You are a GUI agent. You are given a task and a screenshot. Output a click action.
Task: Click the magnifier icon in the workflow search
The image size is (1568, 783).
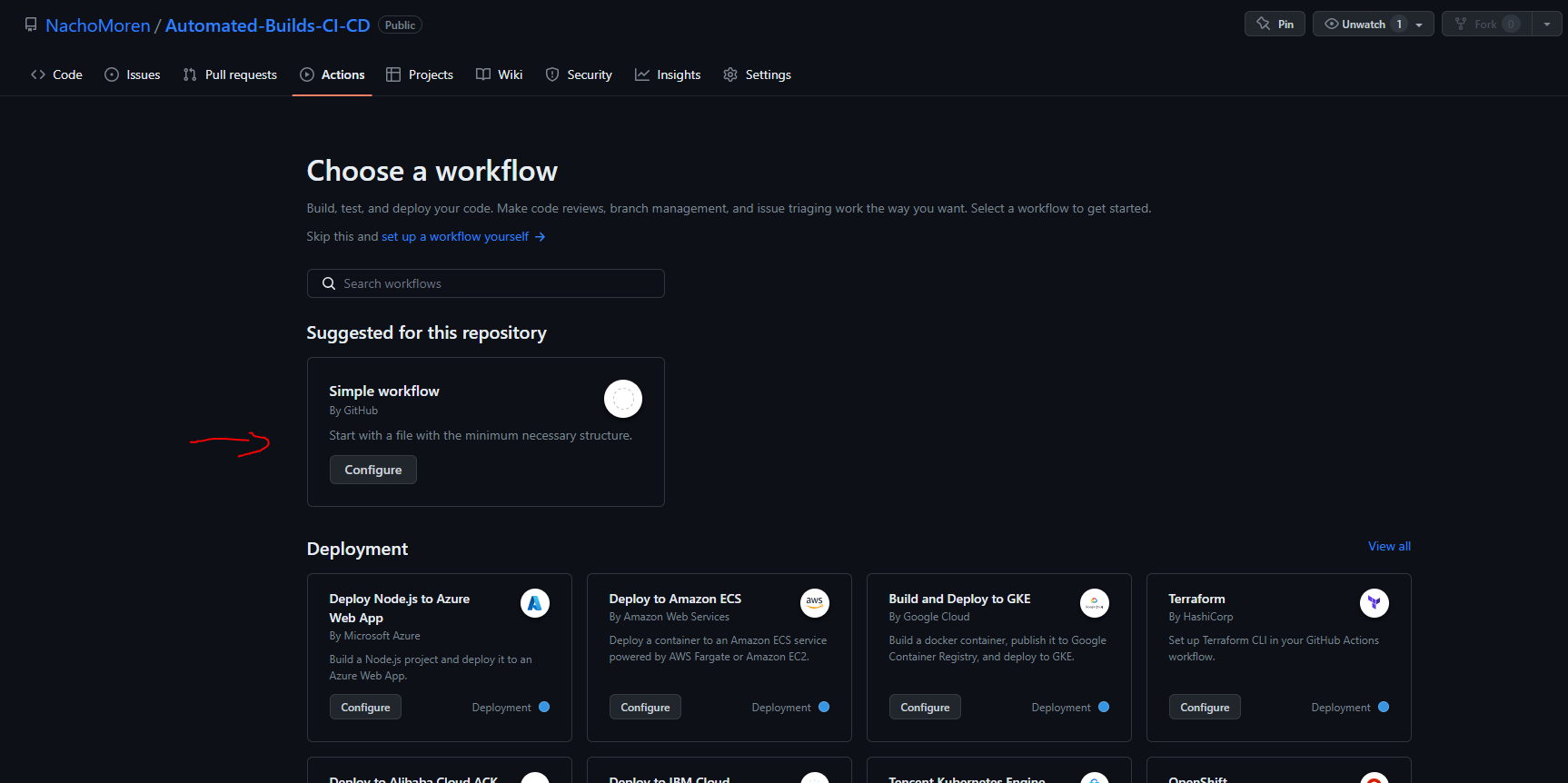(x=329, y=283)
